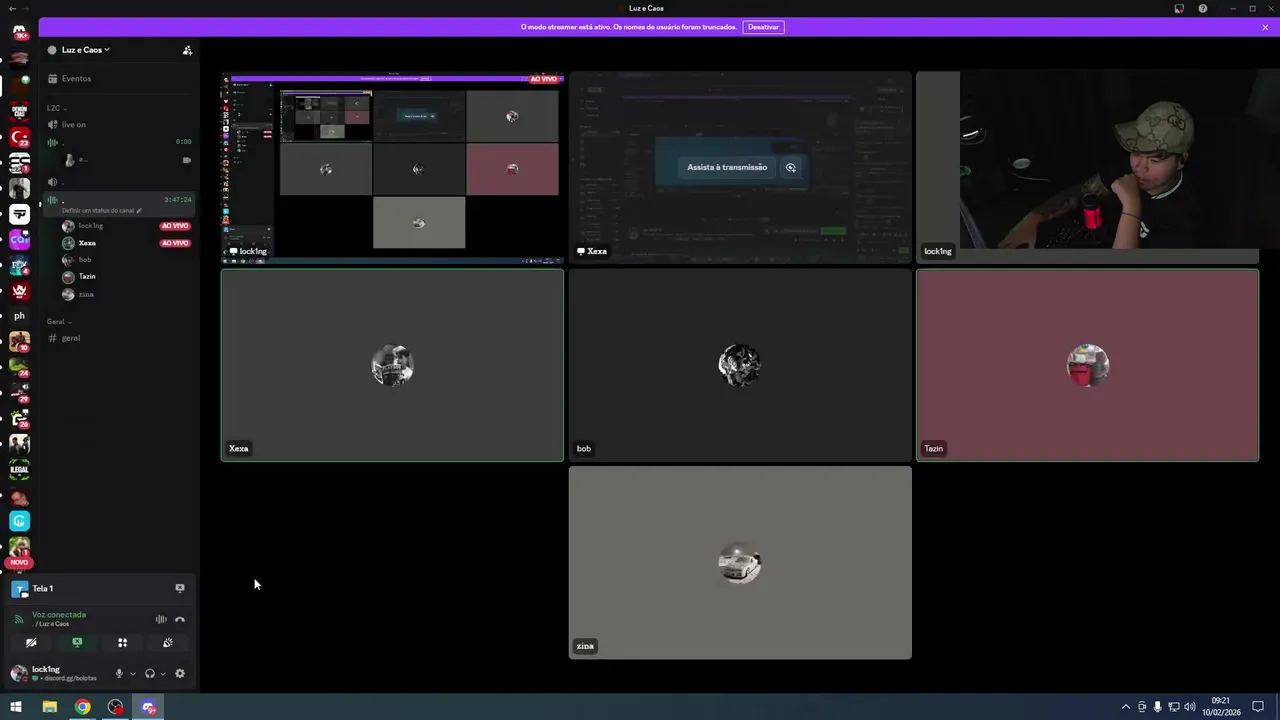
Task: Click the camera icon beside the voice participant
Action: click(186, 160)
